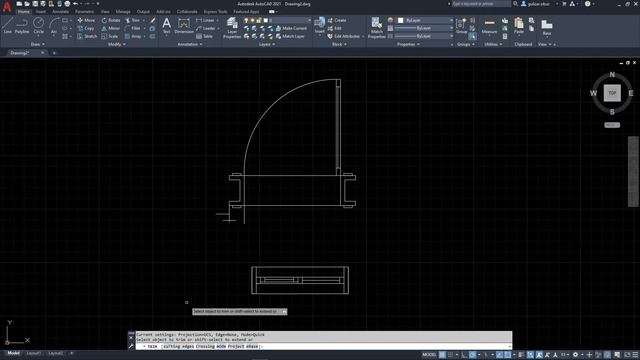Expand the Layers panel
Screen dimensions: 640x360
267,44
